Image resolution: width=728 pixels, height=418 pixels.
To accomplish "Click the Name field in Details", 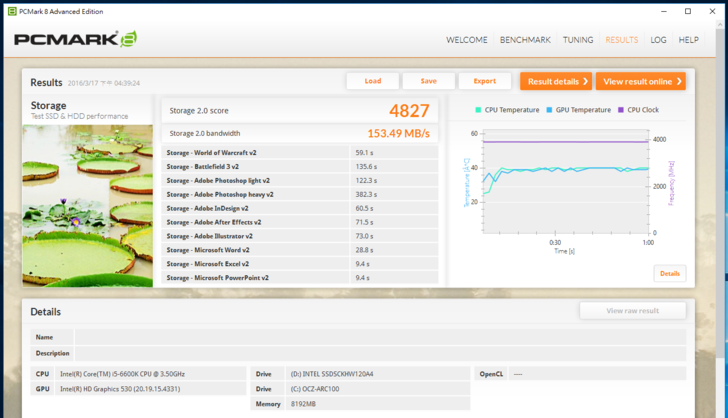I will [378, 337].
